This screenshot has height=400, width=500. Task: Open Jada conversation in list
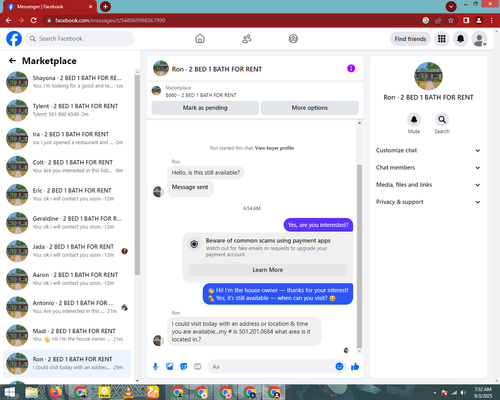click(67, 251)
